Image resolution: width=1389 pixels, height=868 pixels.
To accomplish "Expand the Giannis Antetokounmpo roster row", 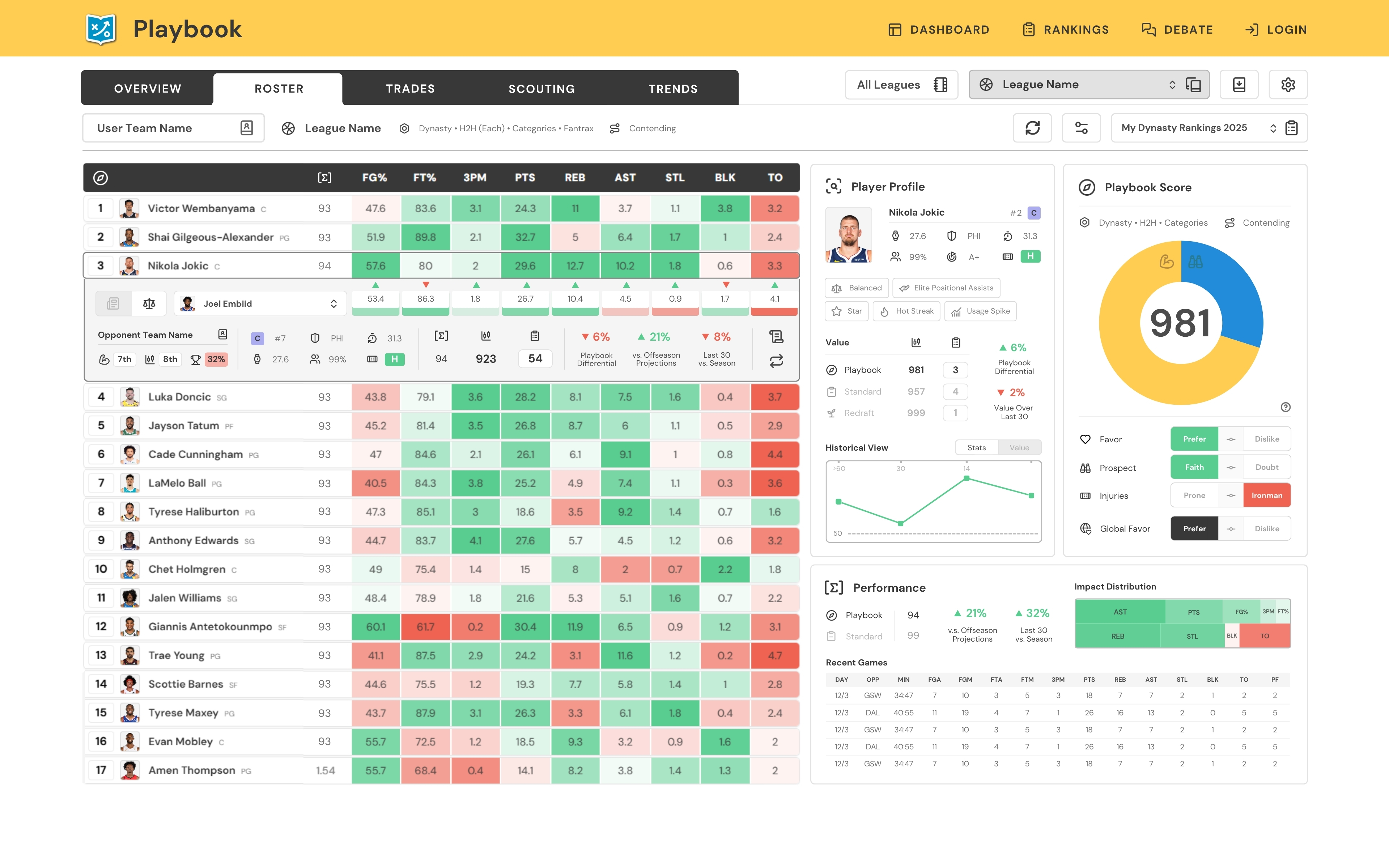I will (x=441, y=627).
